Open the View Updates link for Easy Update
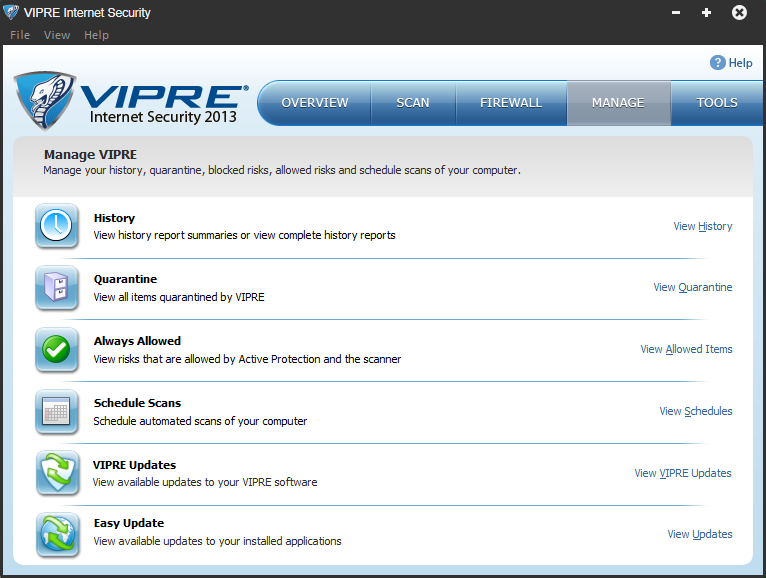The height and width of the screenshot is (578, 766). [x=700, y=535]
